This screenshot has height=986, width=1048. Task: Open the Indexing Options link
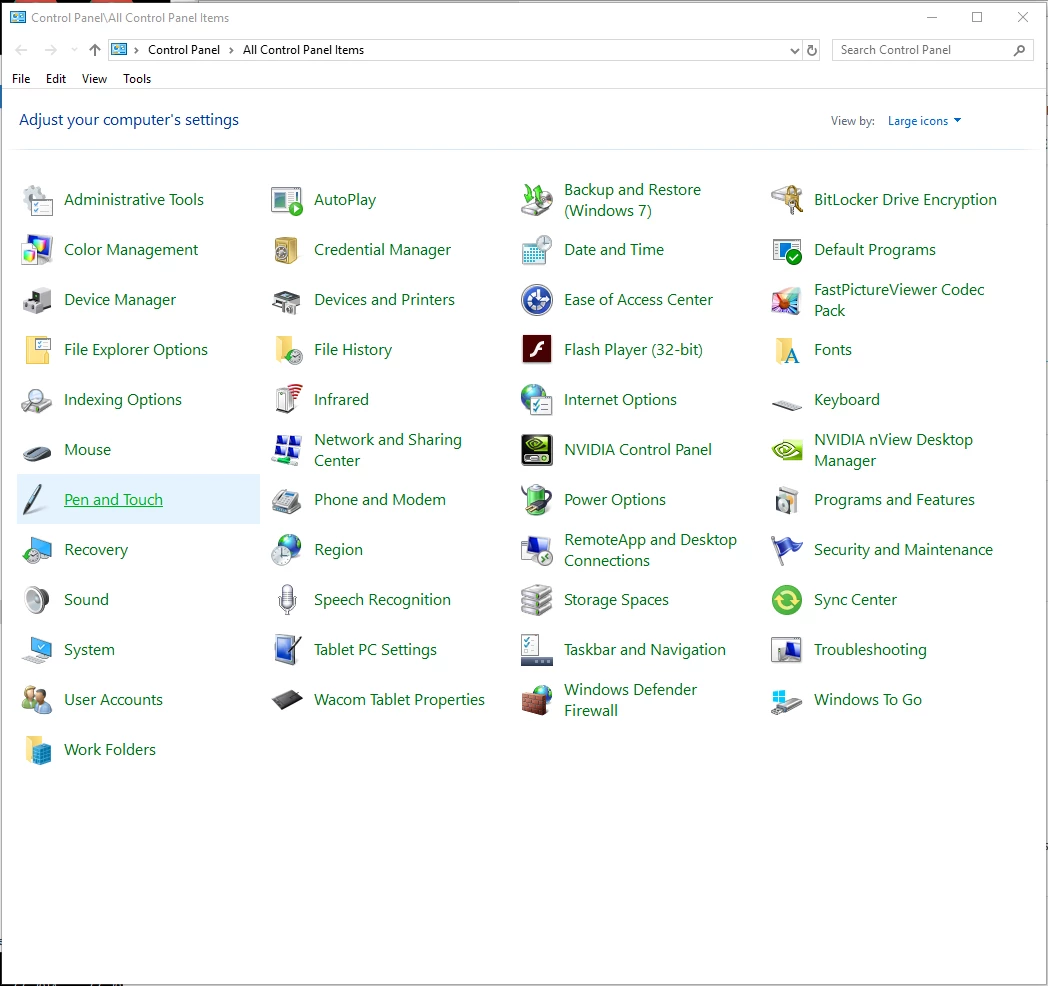click(x=123, y=400)
